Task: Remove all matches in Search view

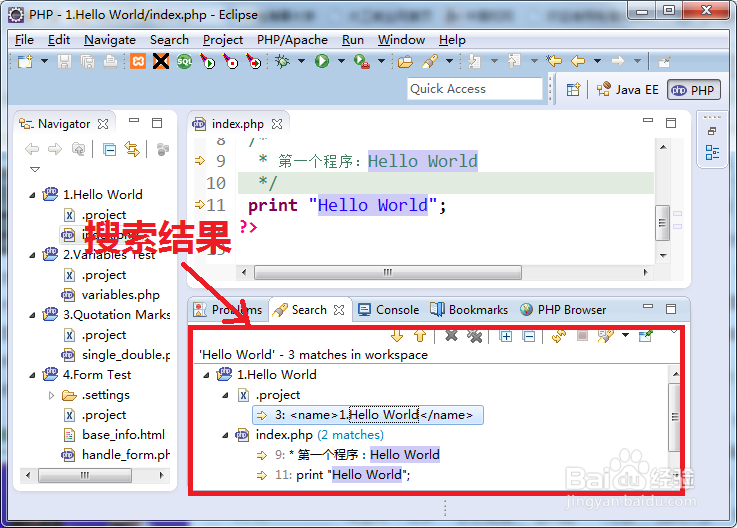Action: (x=475, y=336)
